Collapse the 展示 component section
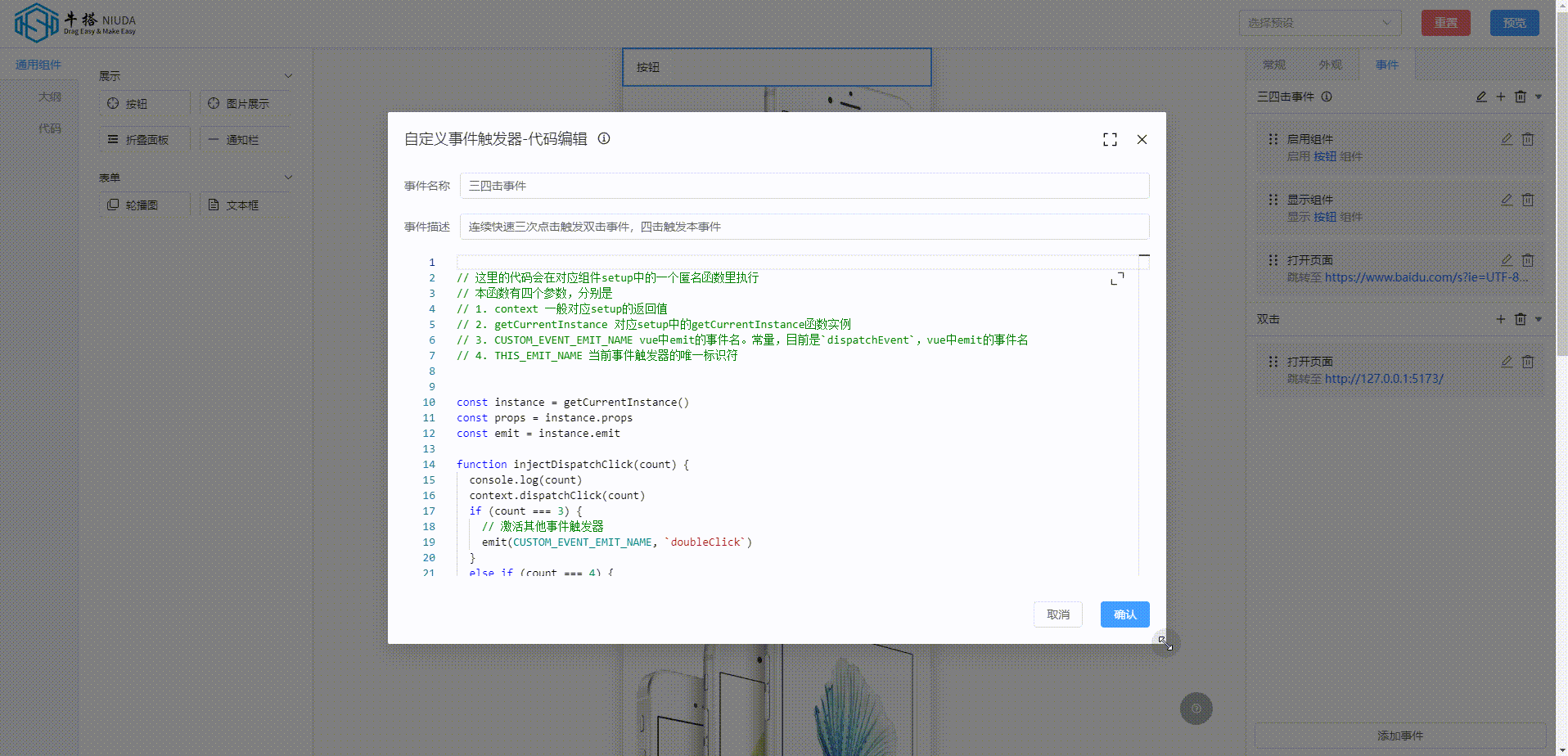Screen dimensions: 1568x756 (x=287, y=75)
